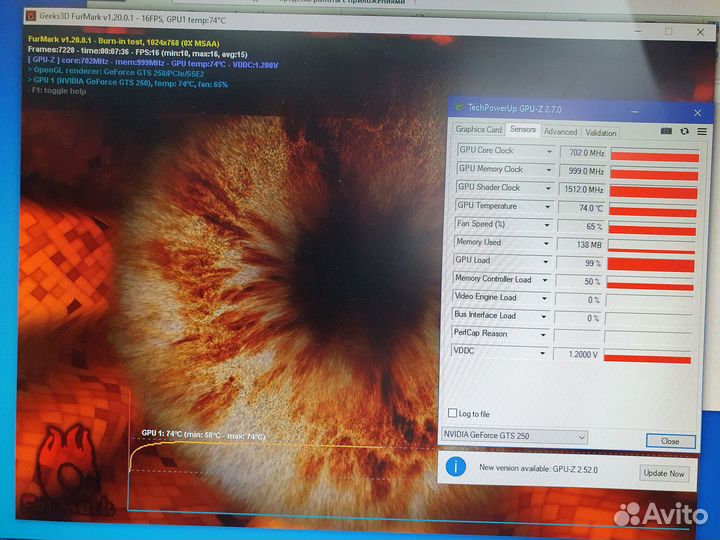The width and height of the screenshot is (720, 540).
Task: Click the VDDC history graph
Action: coord(647,356)
